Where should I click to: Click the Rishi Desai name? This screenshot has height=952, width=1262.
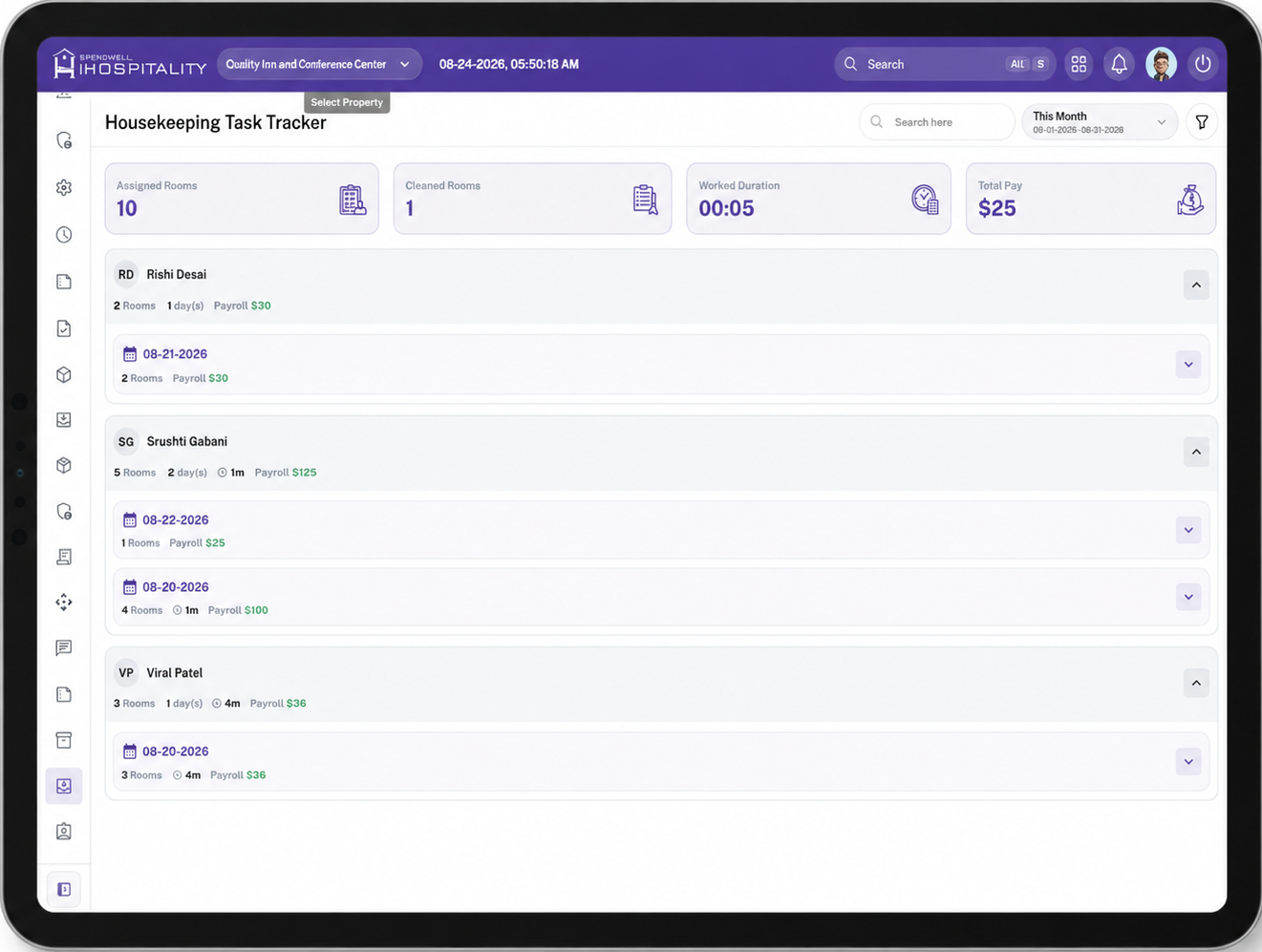pos(177,275)
